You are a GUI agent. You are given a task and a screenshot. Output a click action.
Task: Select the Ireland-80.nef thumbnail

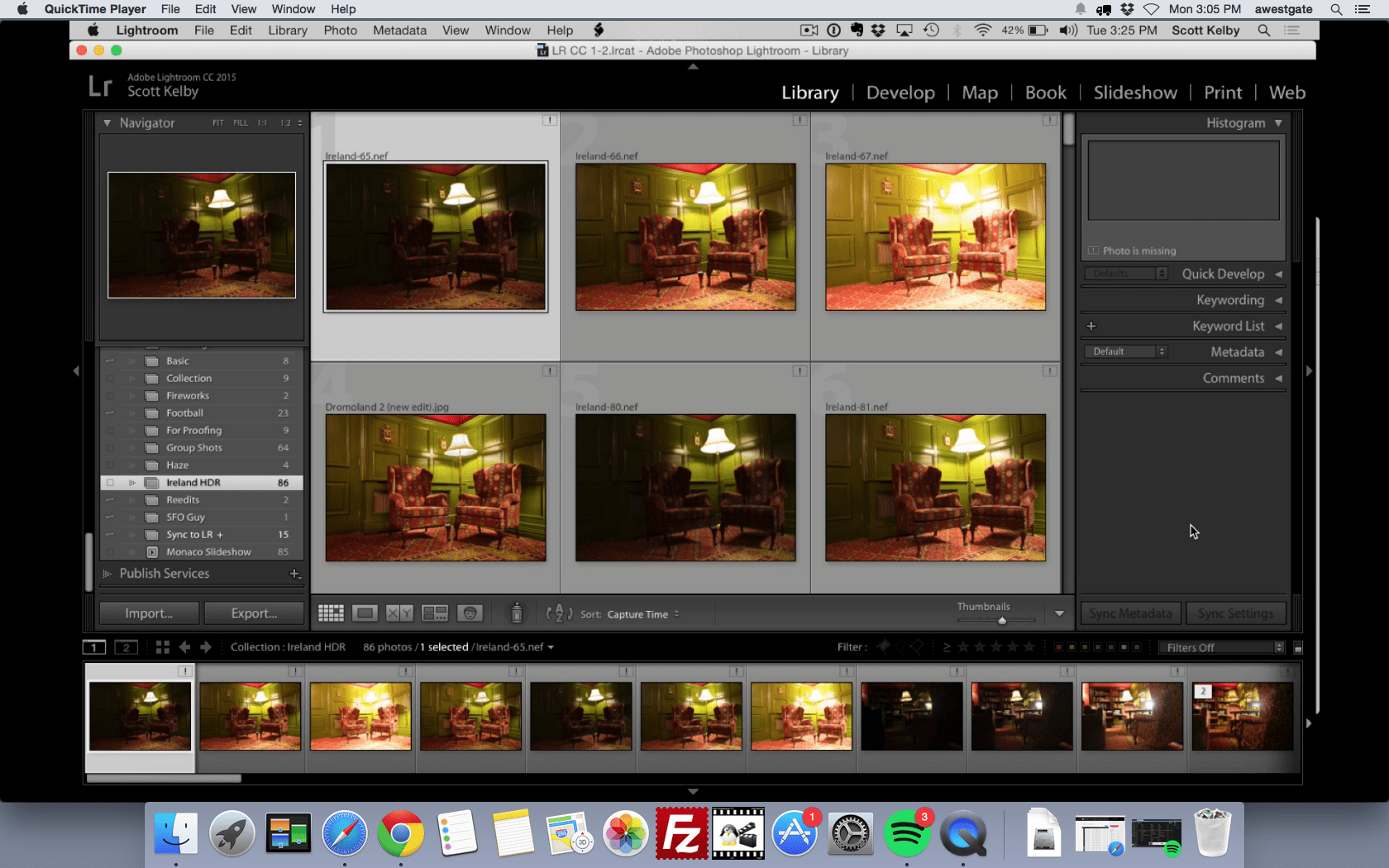685,488
